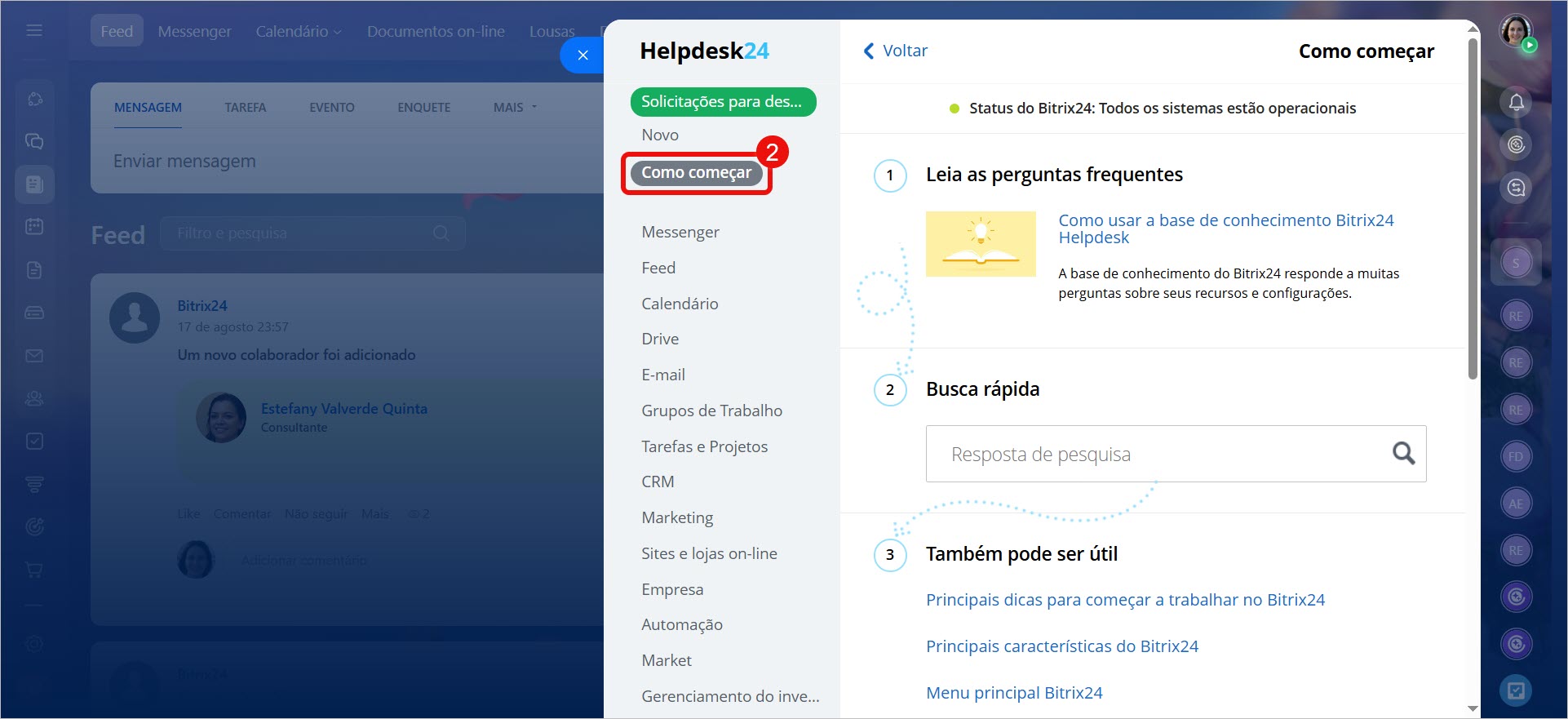Open mail envelope icon in left sidebar

(34, 356)
